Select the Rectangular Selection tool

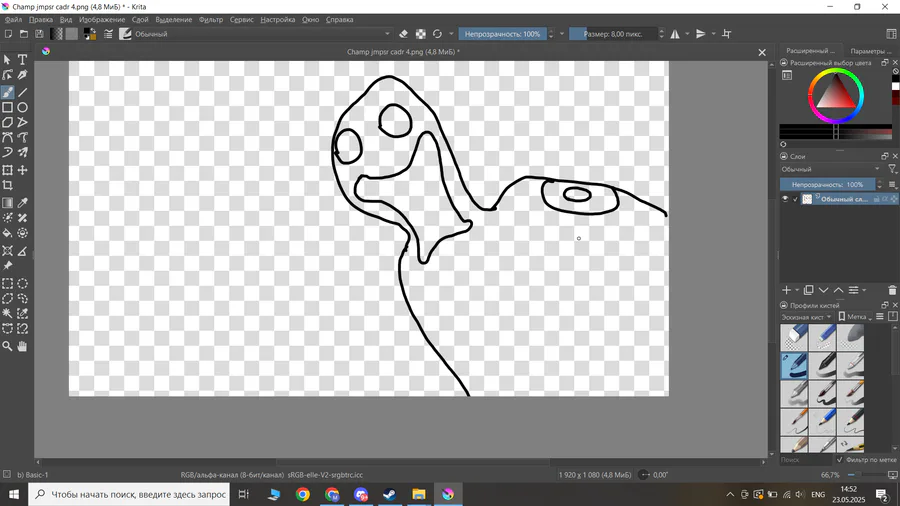(7, 284)
